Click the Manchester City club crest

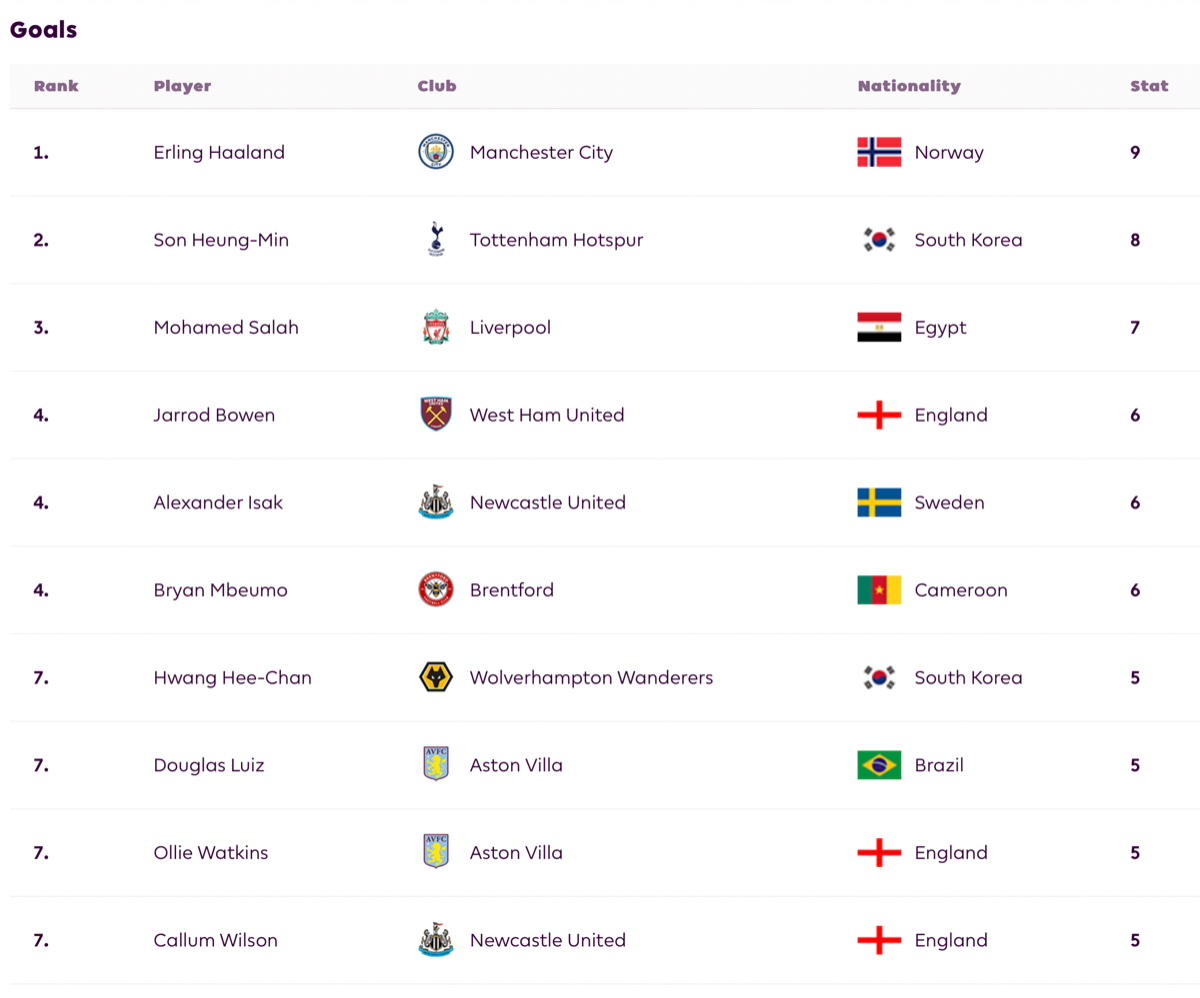[x=435, y=153]
